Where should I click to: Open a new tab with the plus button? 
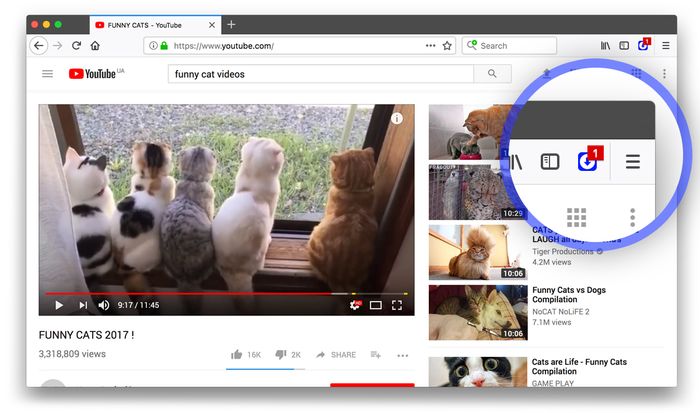pos(231,25)
